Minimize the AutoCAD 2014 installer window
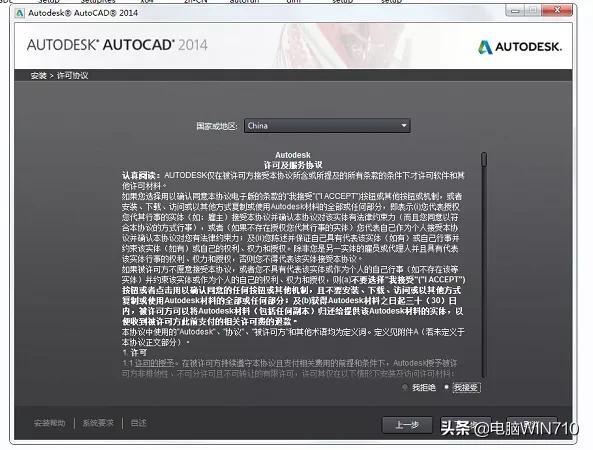The width and height of the screenshot is (593, 450). (515, 11)
